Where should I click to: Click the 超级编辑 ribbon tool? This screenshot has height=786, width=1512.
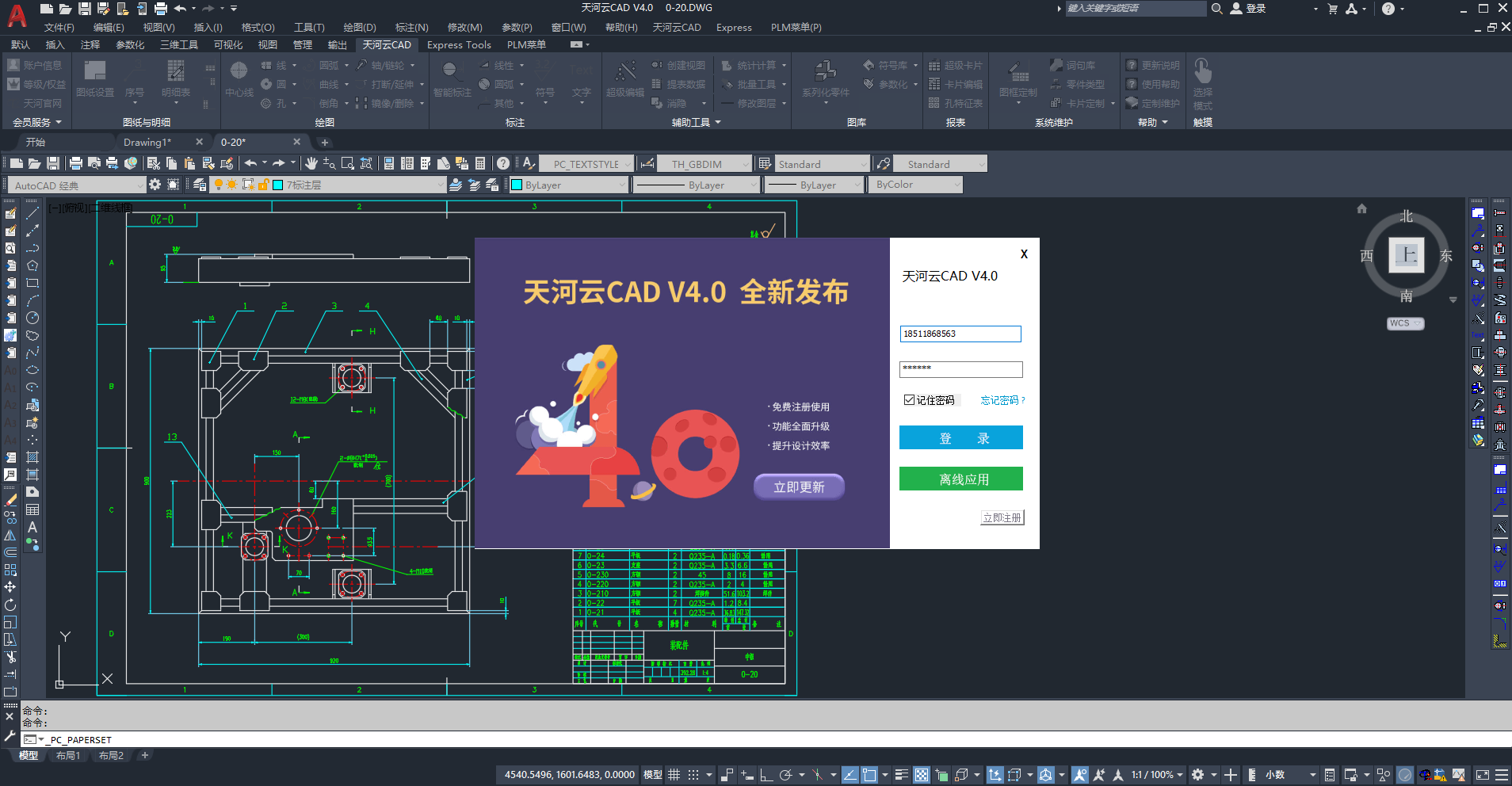pos(625,79)
